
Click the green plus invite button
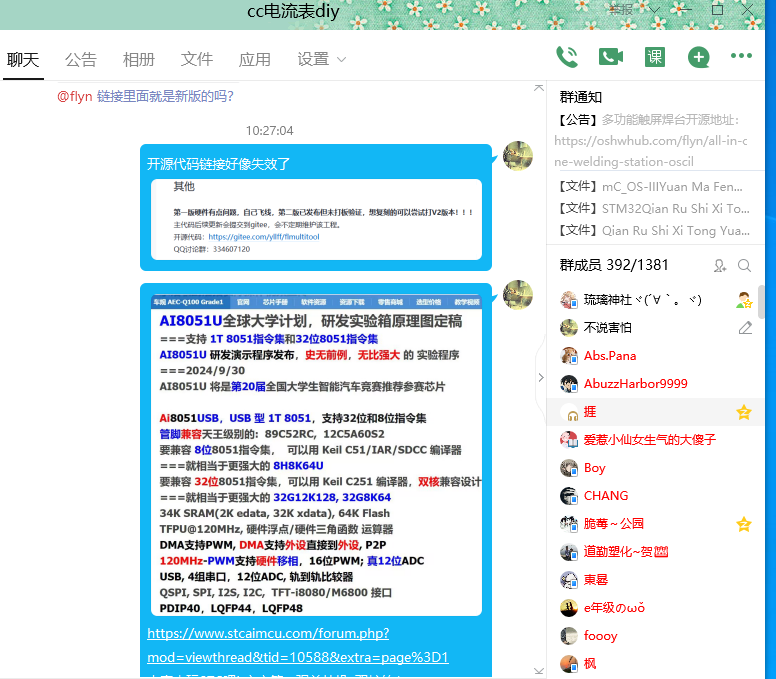point(698,57)
